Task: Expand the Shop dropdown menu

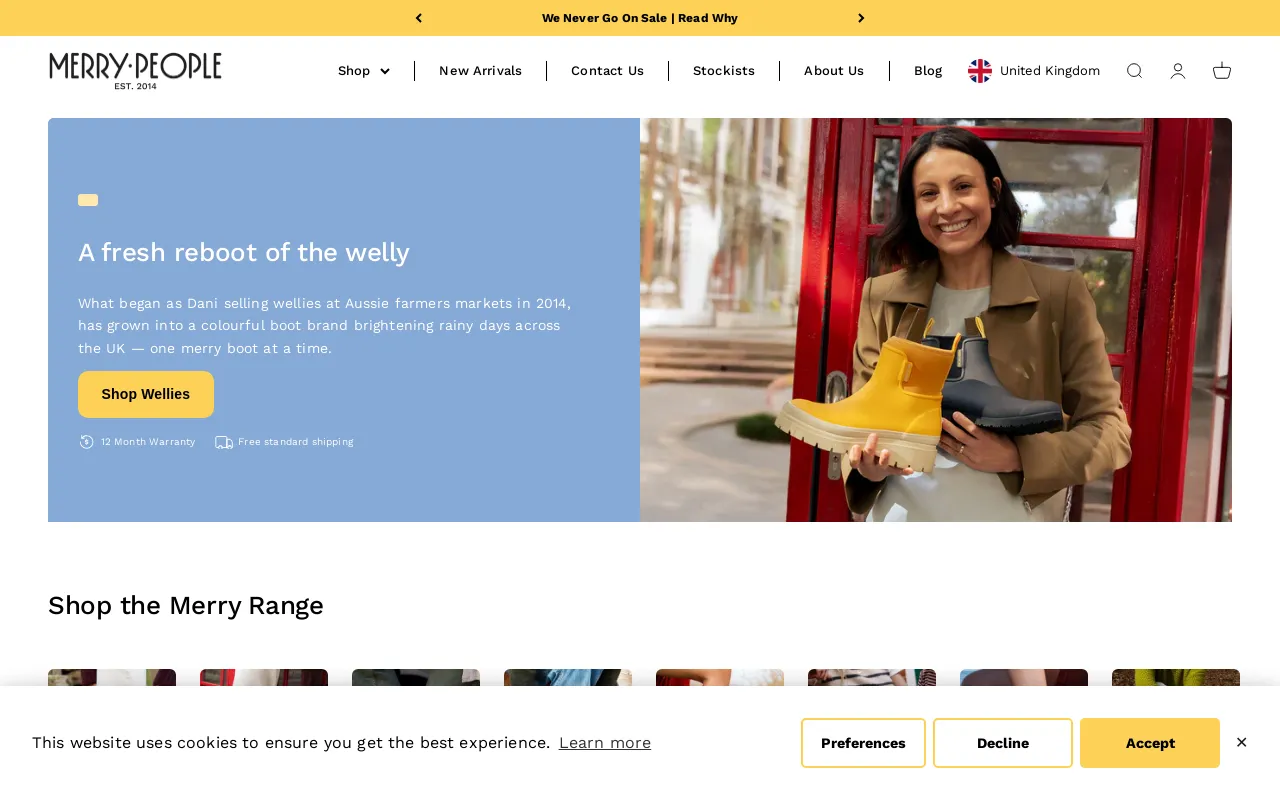Action: pyautogui.click(x=363, y=71)
